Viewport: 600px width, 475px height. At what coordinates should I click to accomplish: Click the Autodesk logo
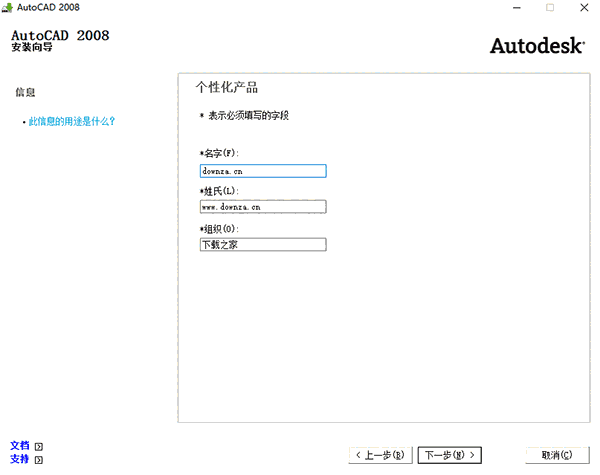537,46
